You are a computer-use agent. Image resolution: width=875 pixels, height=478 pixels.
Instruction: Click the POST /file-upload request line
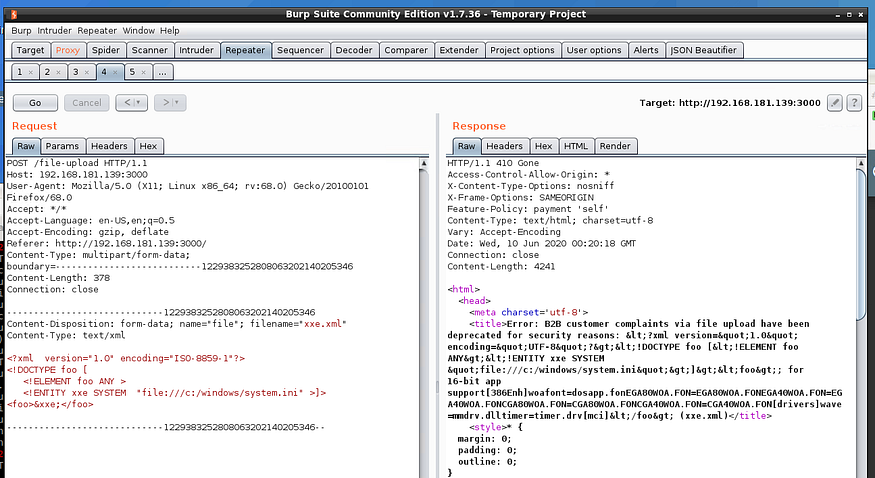tap(77, 163)
